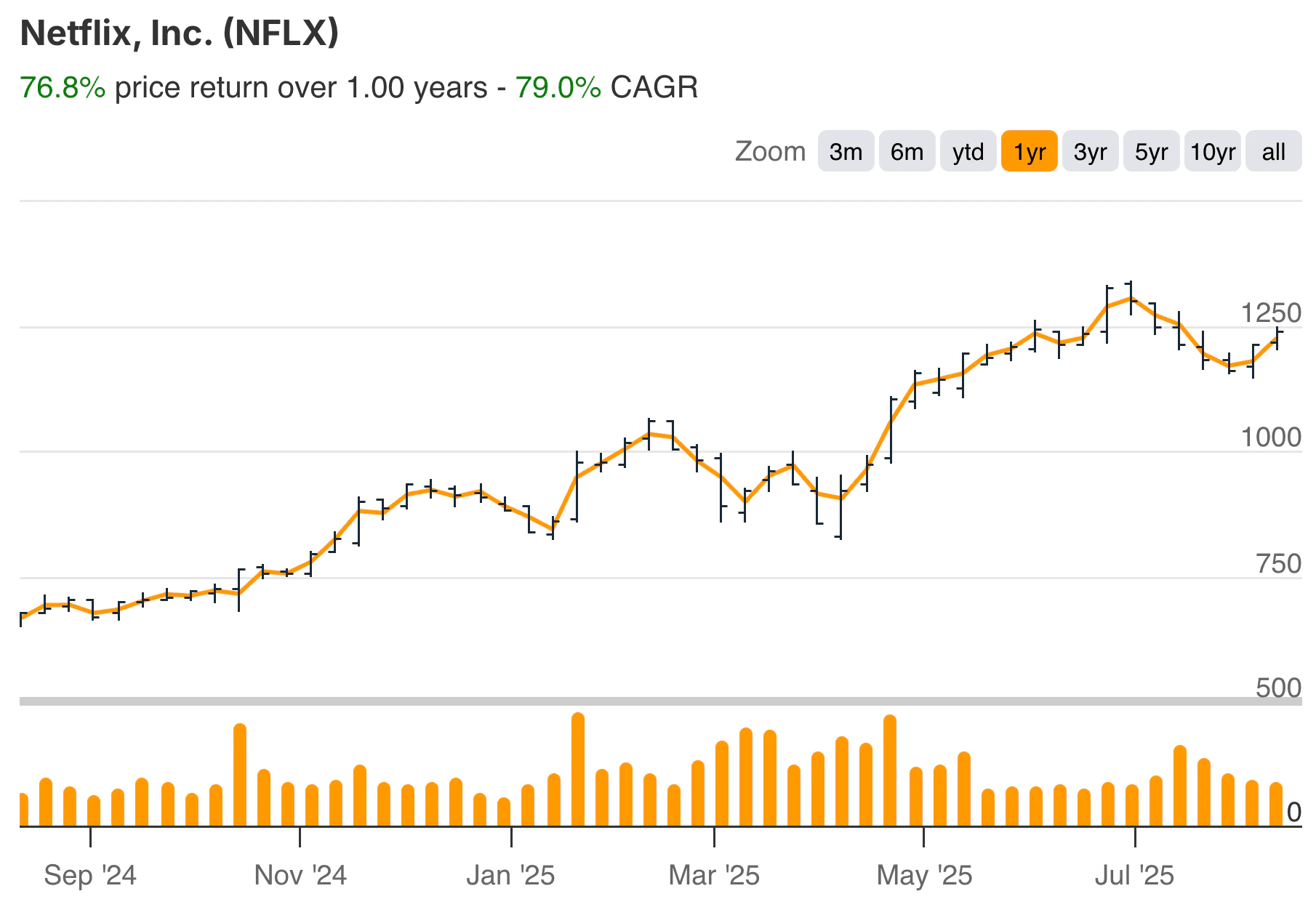The height and width of the screenshot is (907, 1316).
Task: Click the price line's last point on the right
Action: [x=1277, y=337]
